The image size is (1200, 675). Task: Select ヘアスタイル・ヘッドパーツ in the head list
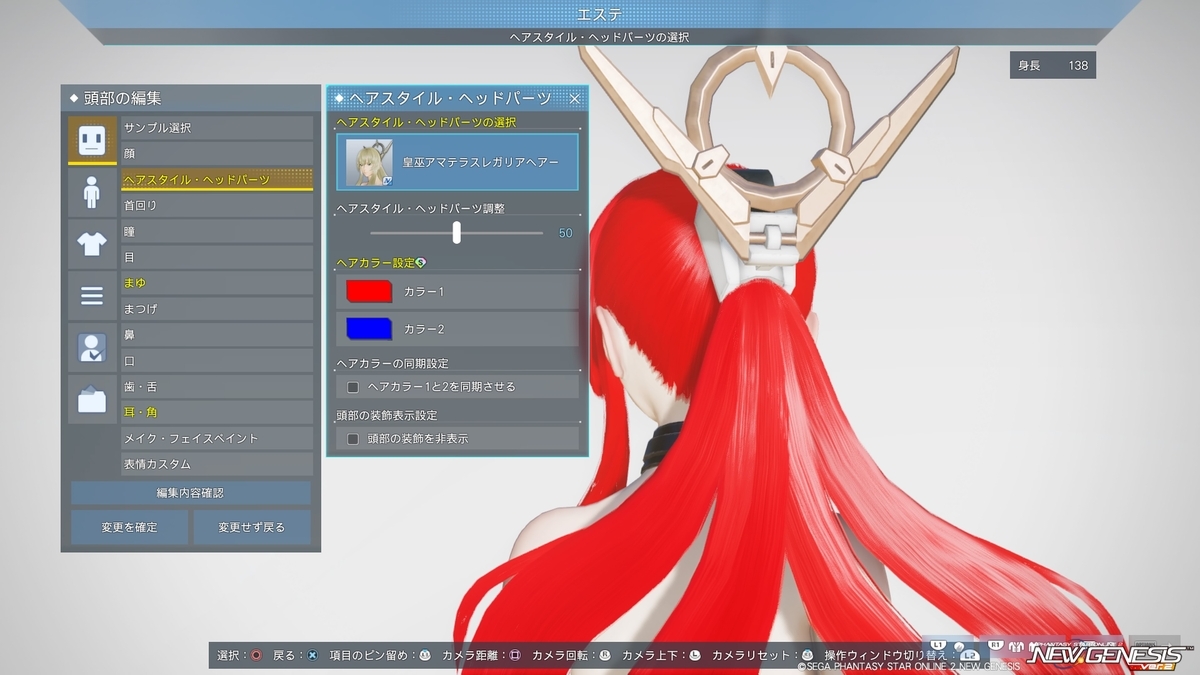click(217, 179)
